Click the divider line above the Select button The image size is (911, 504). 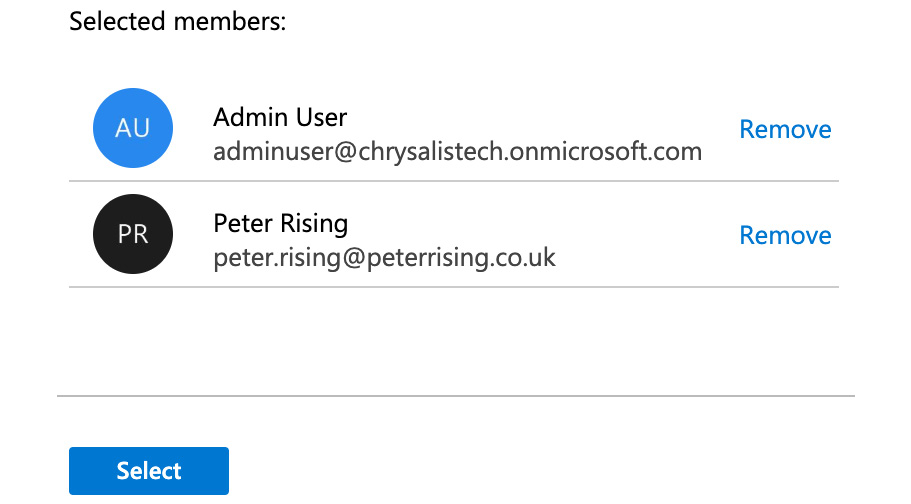[x=456, y=396]
